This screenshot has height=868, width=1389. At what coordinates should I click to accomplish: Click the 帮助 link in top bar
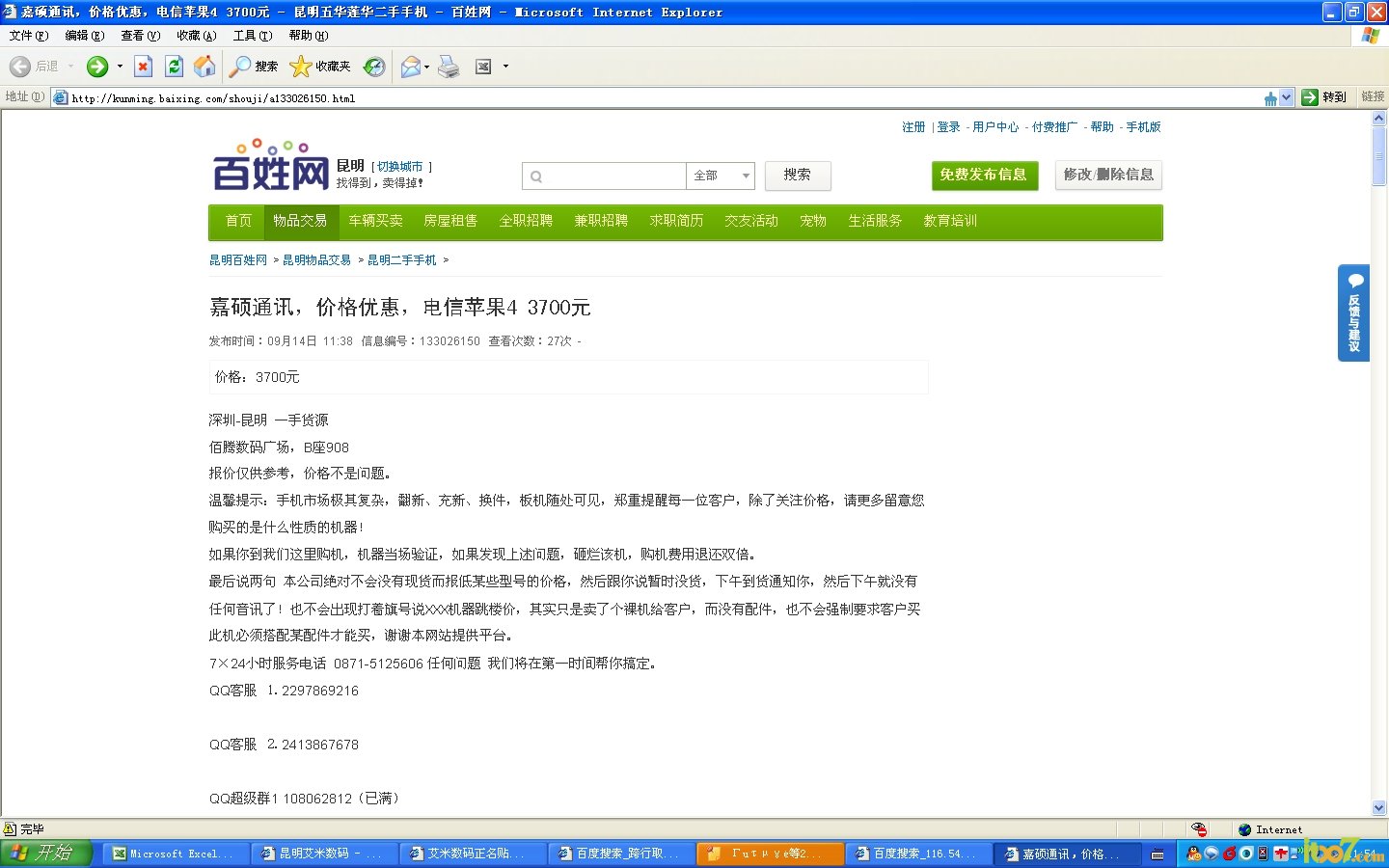click(1102, 127)
